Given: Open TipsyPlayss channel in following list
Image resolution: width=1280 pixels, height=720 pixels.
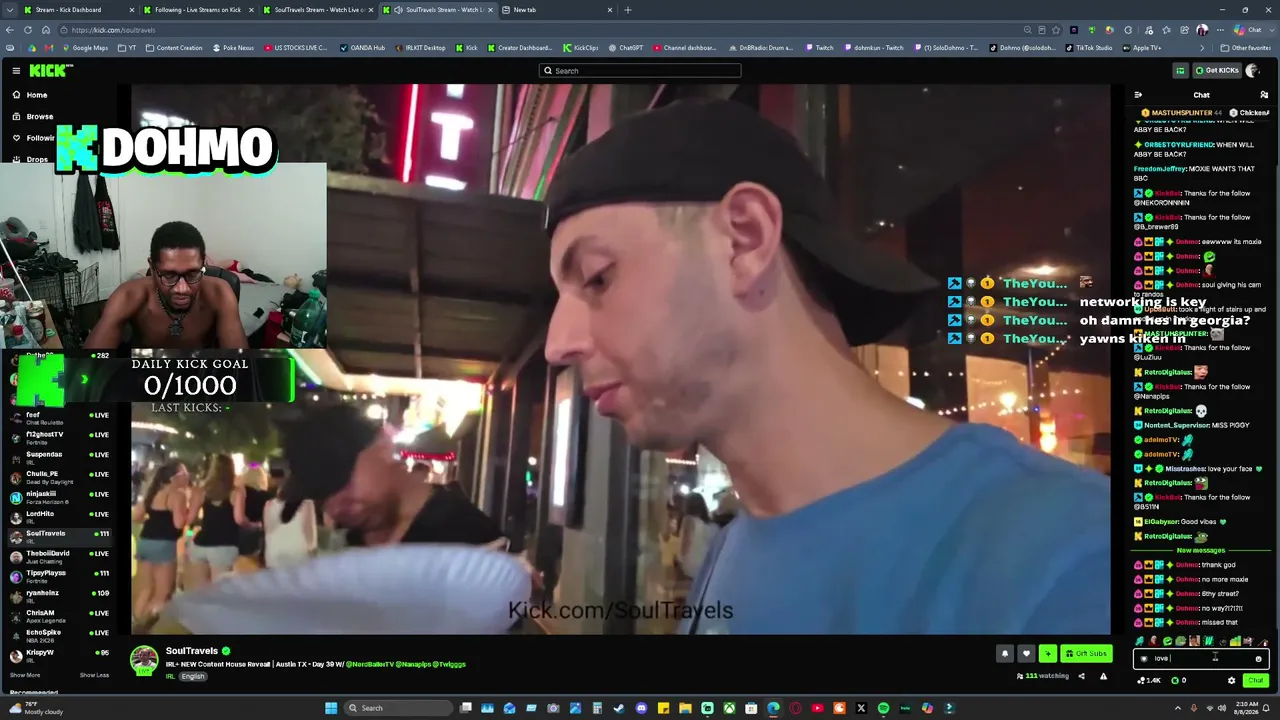Looking at the screenshot, I should point(58,576).
